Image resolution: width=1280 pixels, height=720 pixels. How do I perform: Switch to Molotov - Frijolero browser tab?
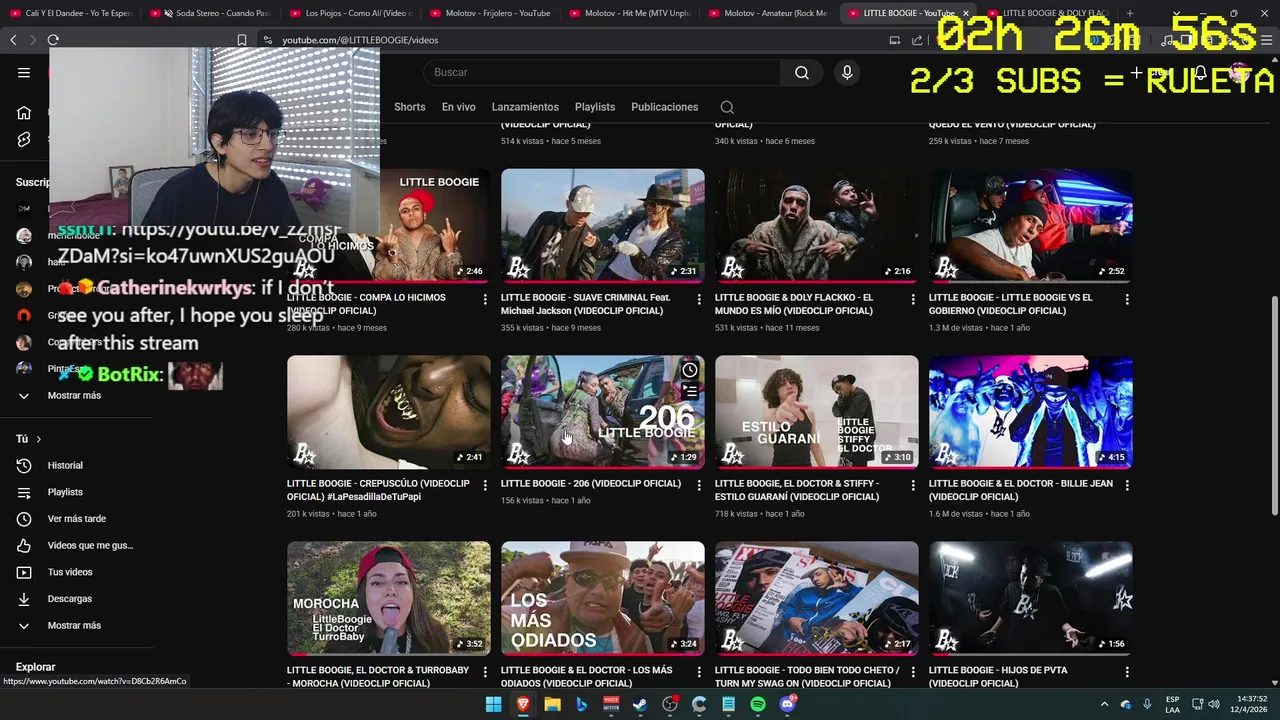(x=490, y=13)
